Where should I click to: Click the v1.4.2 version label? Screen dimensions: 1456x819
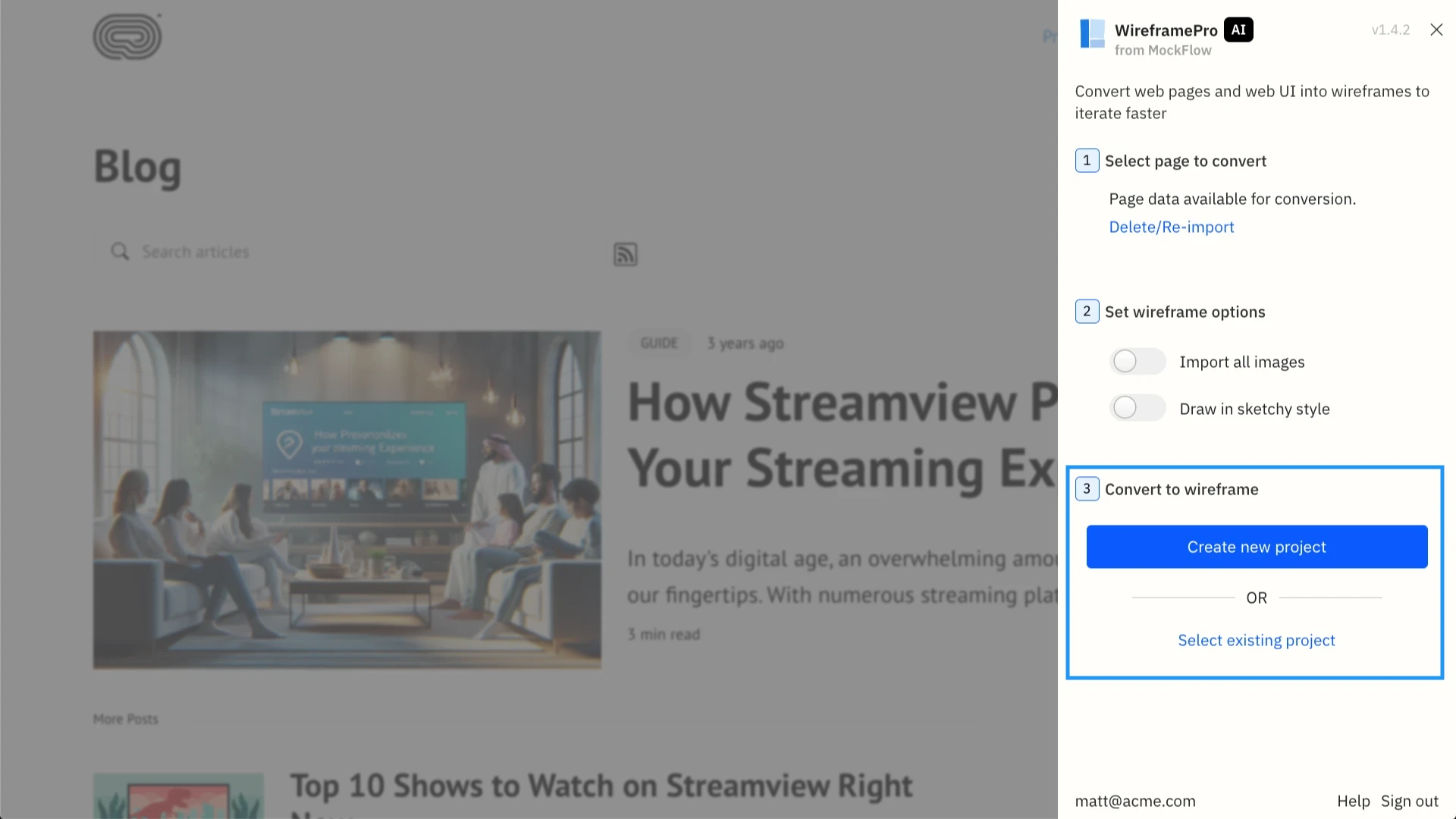1391,30
